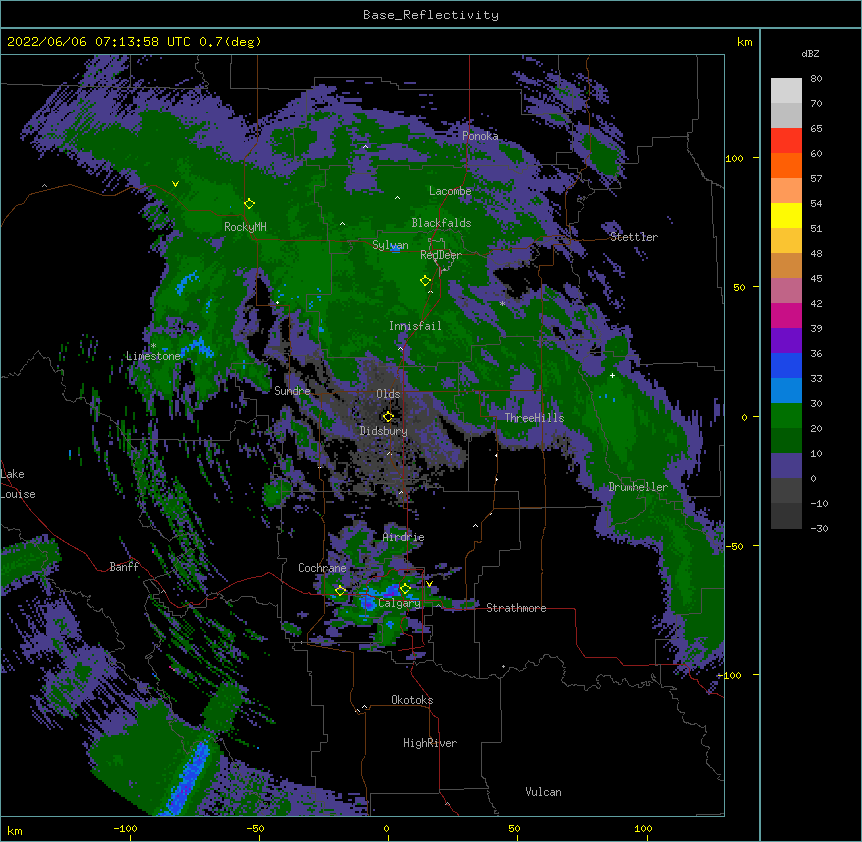This screenshot has width=862, height=842.
Task: Click the Cochrane city label
Action: (322, 568)
